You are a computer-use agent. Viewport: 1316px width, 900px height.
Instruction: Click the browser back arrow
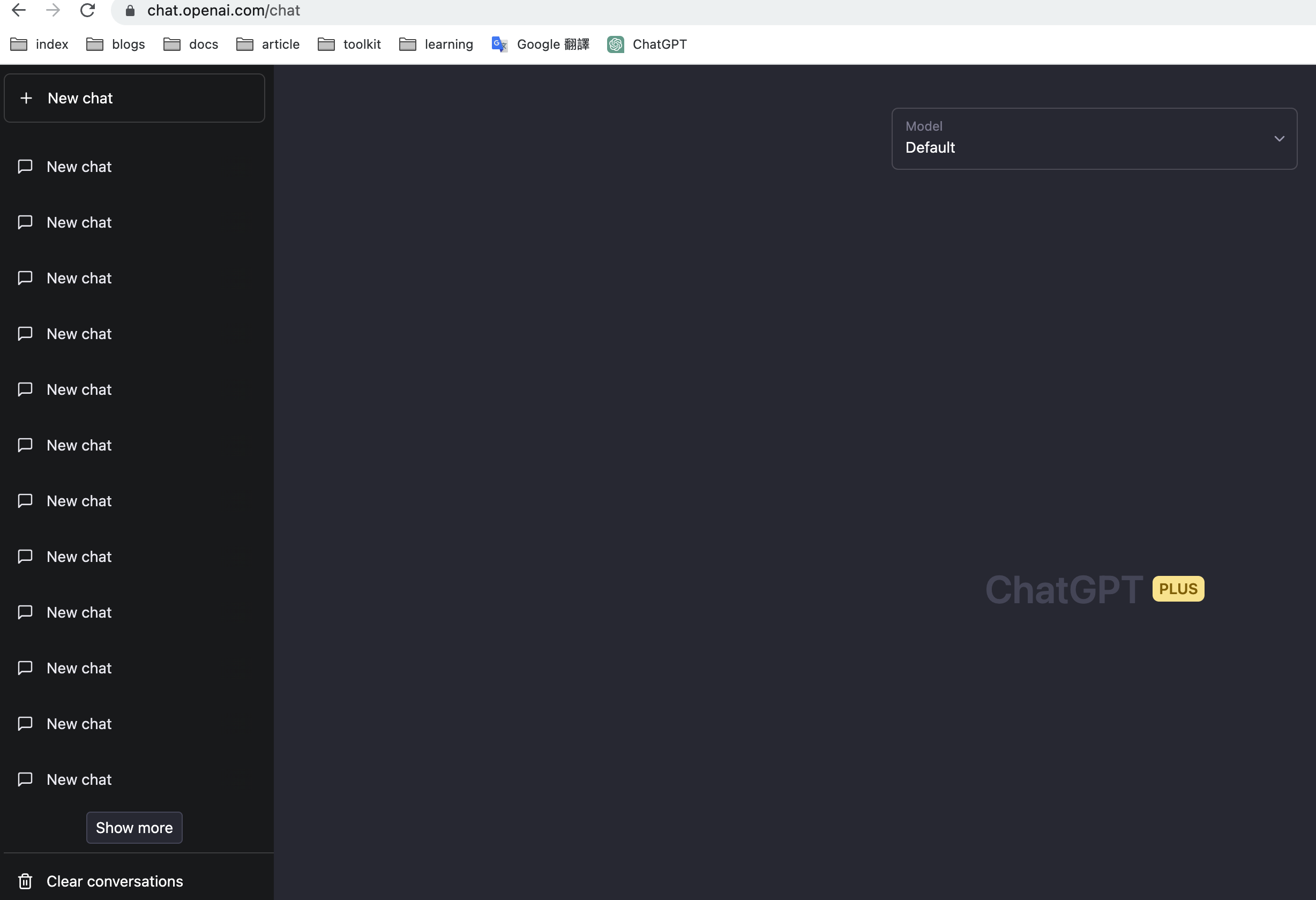(x=19, y=10)
